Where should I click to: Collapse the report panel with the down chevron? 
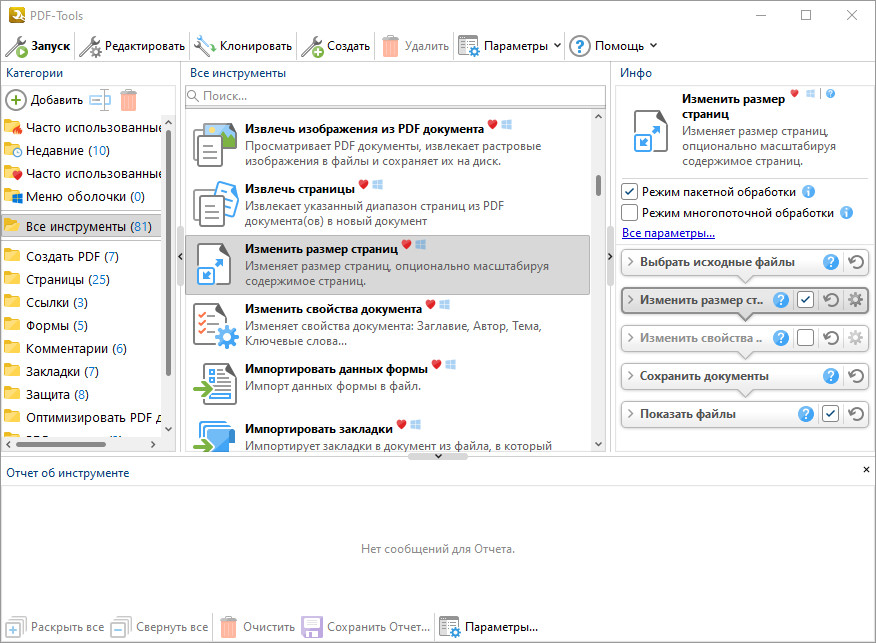(x=439, y=456)
